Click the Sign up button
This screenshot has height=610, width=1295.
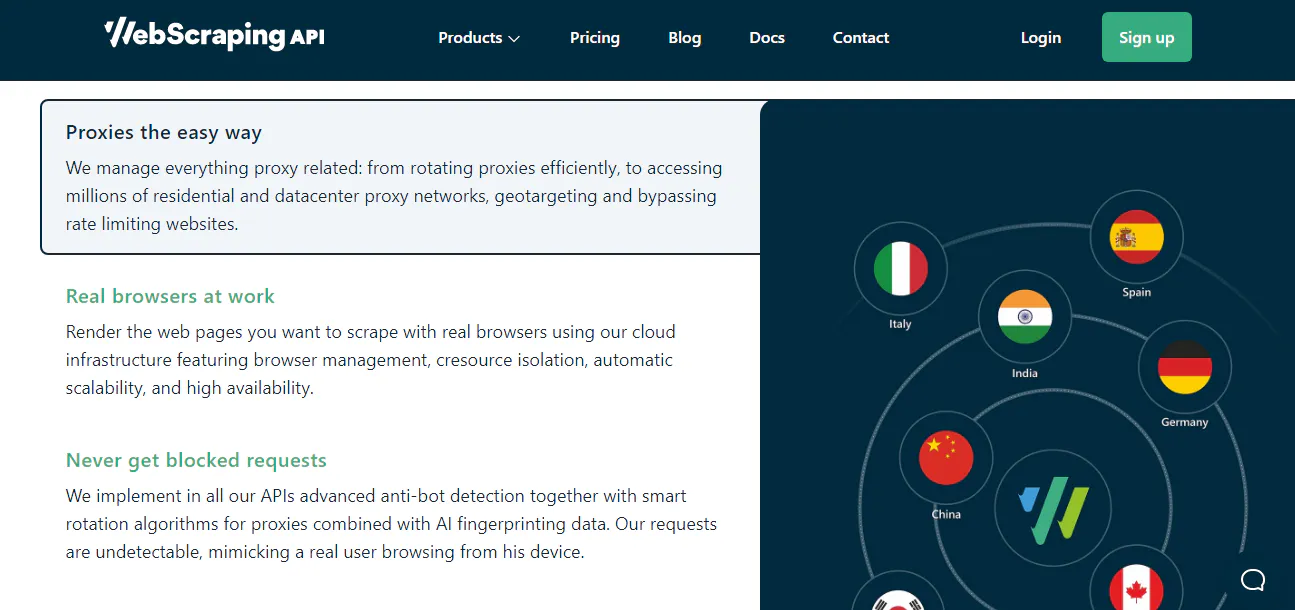[x=1146, y=36]
